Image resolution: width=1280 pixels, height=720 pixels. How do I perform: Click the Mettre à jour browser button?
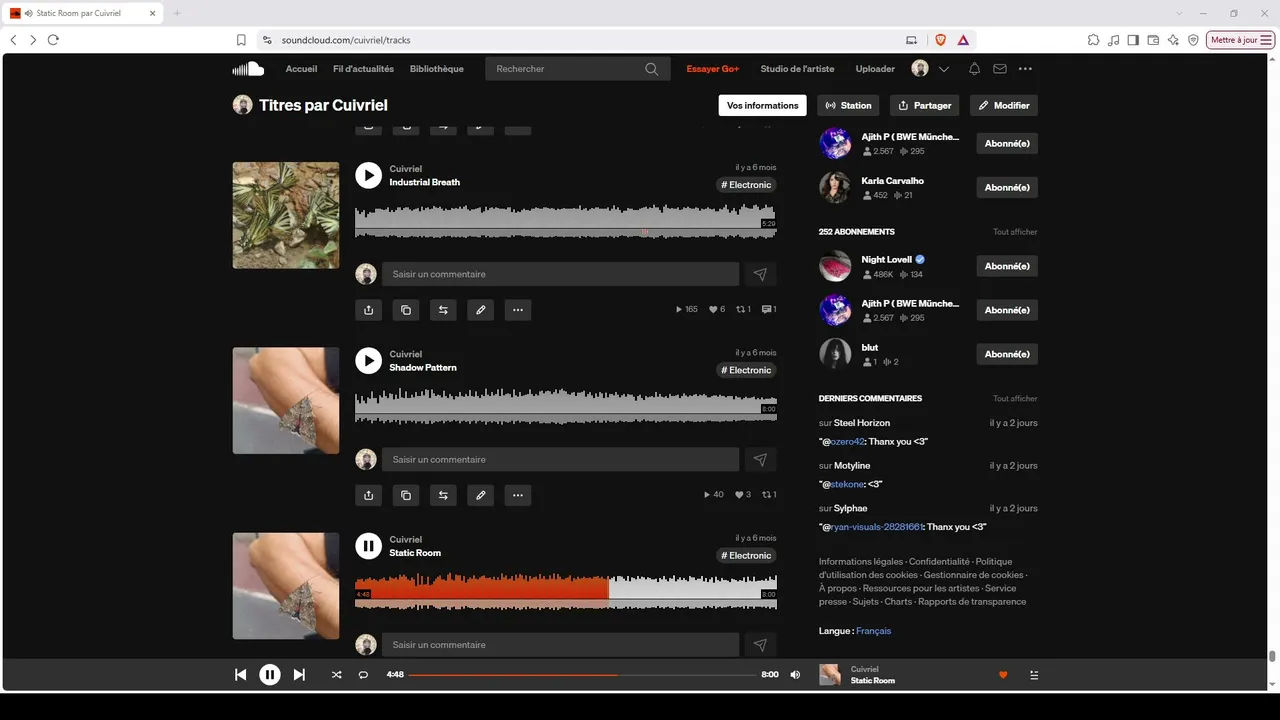1241,40
